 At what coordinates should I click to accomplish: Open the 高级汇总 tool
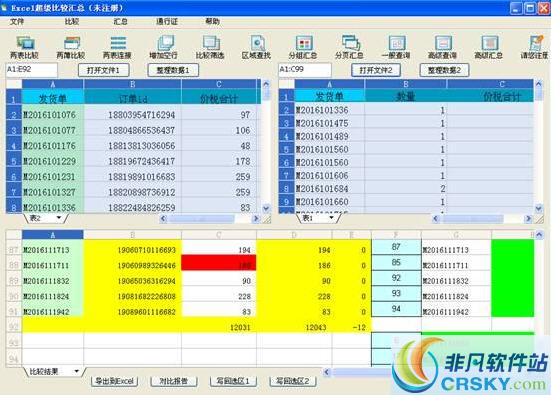(x=489, y=47)
